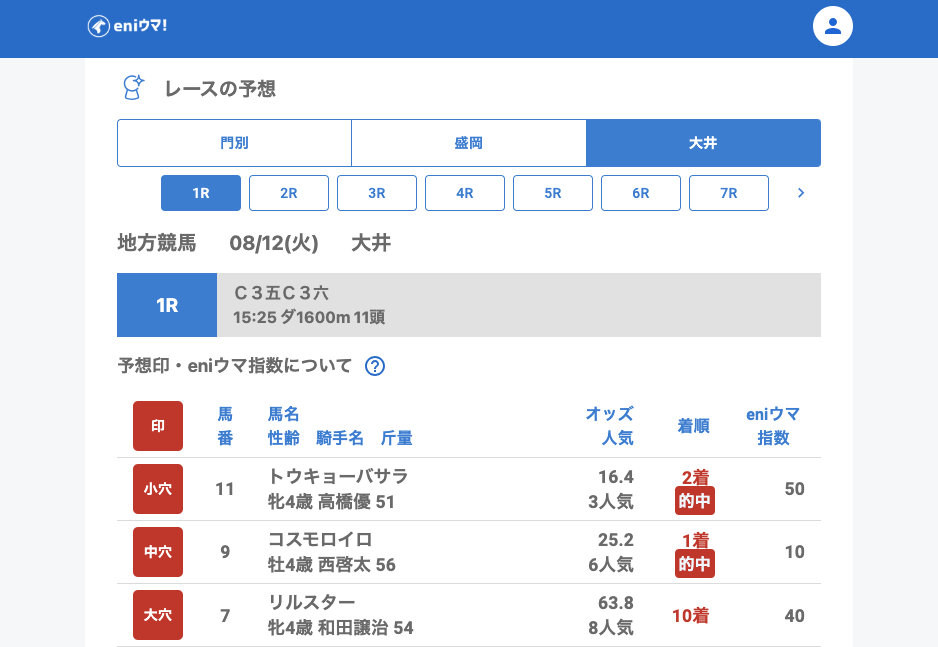Click horse name コスモロイロ
This screenshot has width=938, height=647.
[320, 539]
